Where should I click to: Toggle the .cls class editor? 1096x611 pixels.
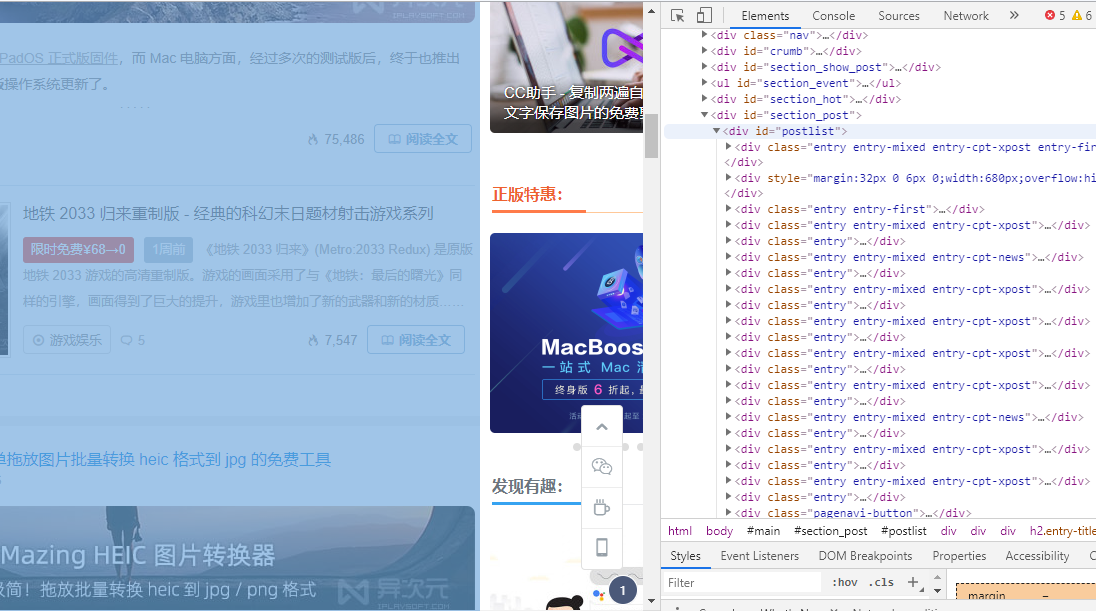point(881,582)
